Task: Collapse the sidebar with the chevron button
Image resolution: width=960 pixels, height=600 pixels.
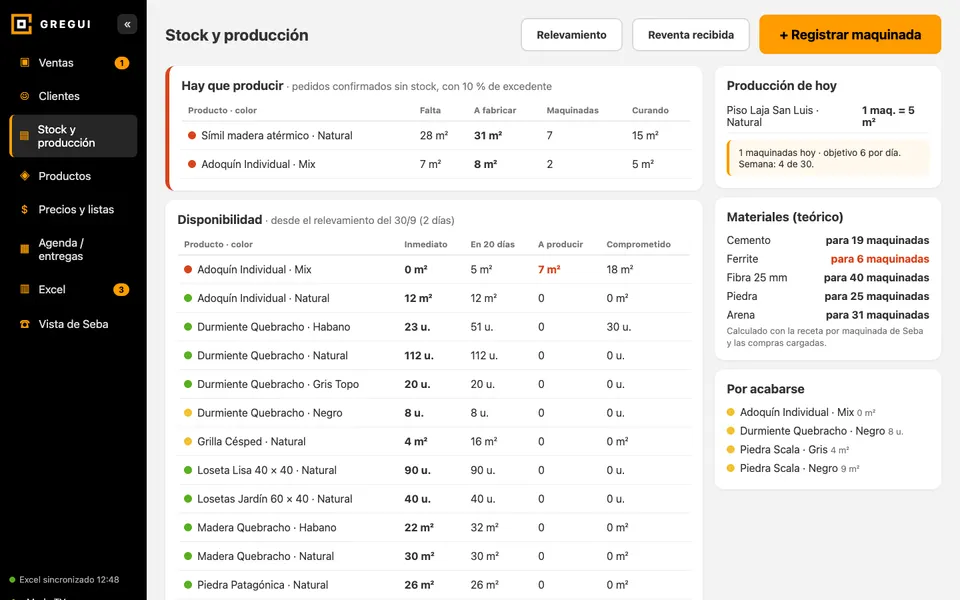Action: click(127, 24)
